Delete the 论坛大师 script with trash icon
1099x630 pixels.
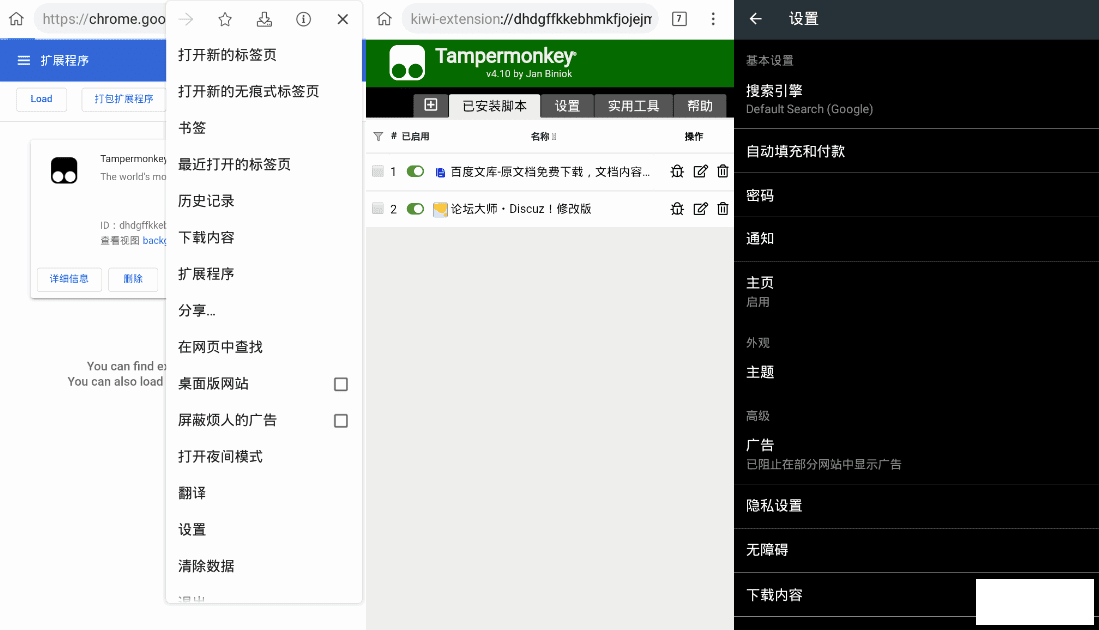(723, 208)
